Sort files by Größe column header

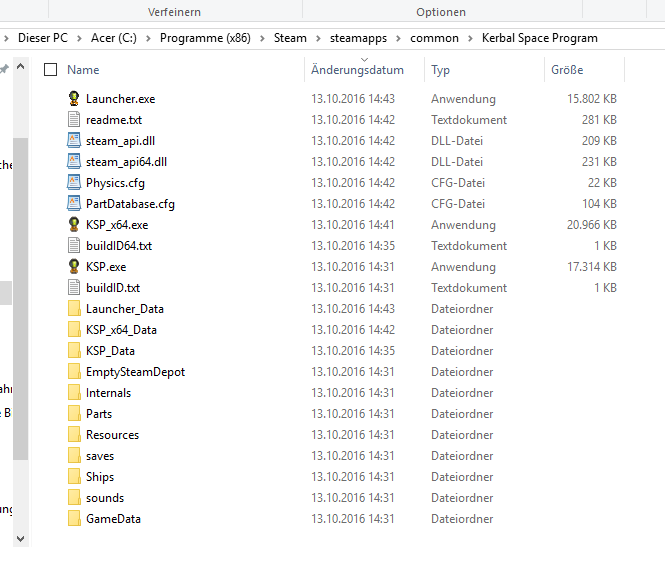coord(567,71)
